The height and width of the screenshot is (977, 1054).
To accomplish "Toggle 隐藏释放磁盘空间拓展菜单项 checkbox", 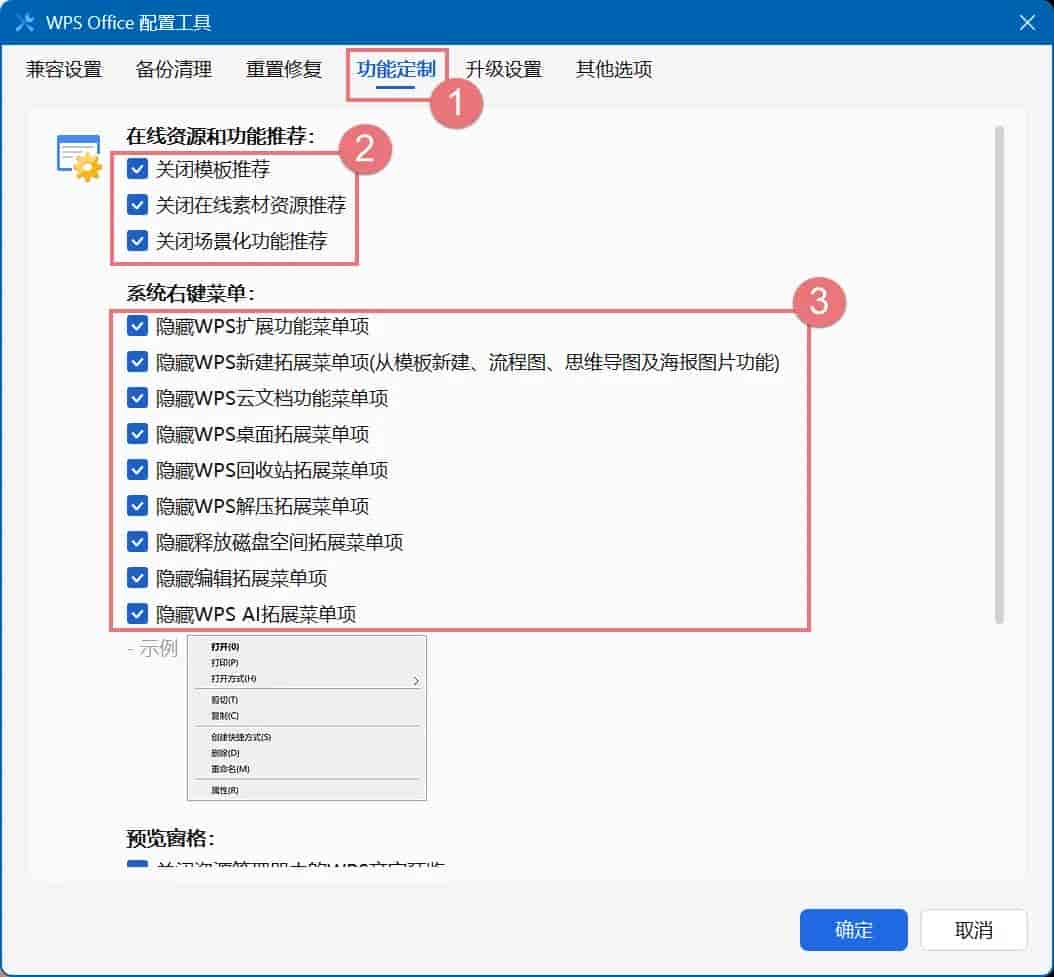I will 137,541.
